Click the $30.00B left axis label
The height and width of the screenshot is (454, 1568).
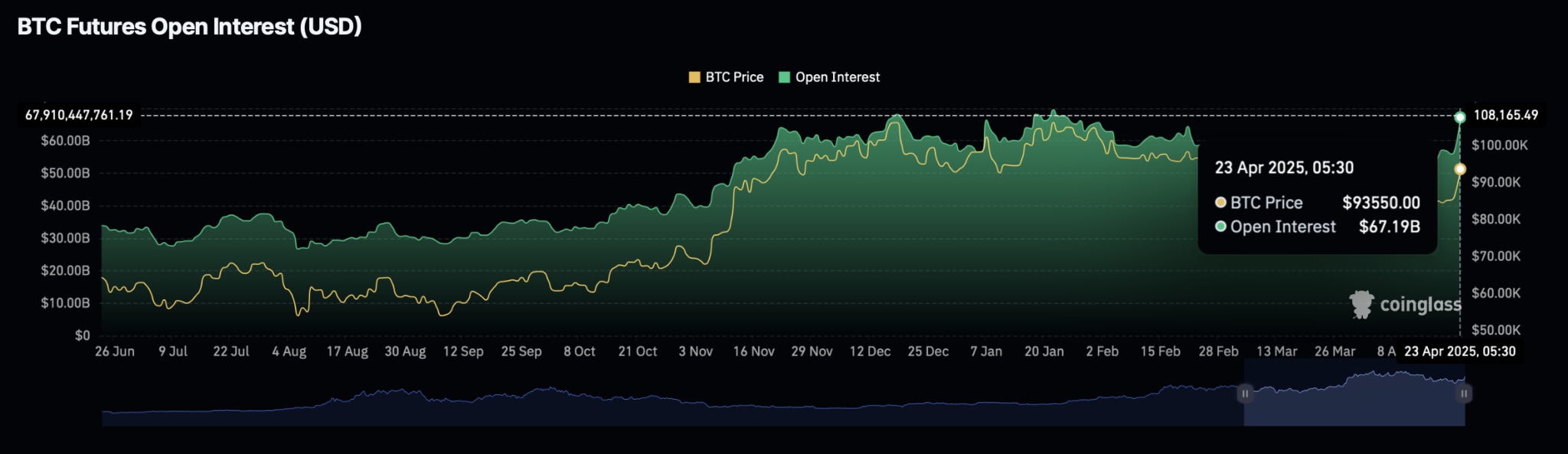[x=66, y=238]
